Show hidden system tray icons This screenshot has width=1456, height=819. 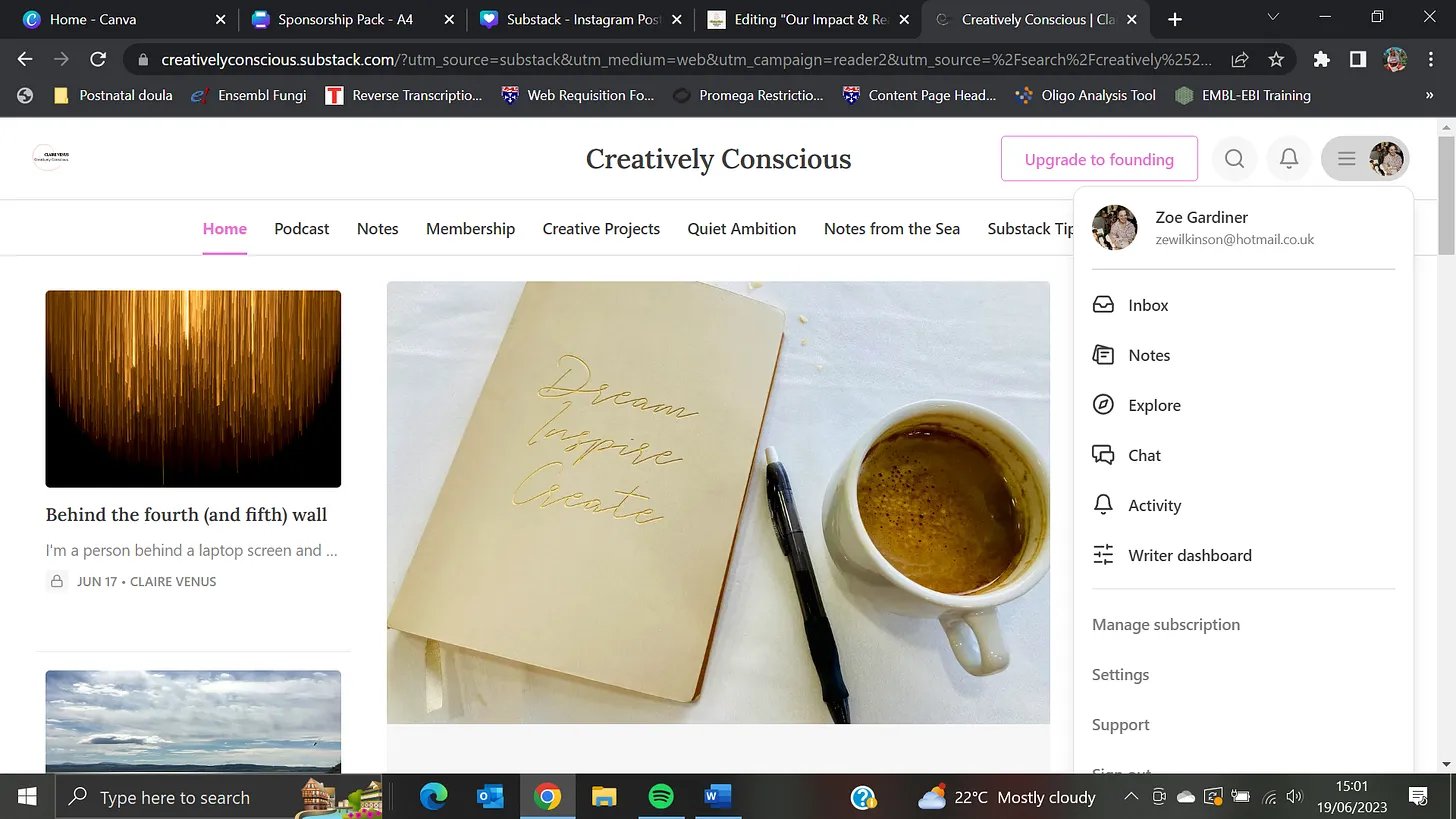pos(1131,797)
